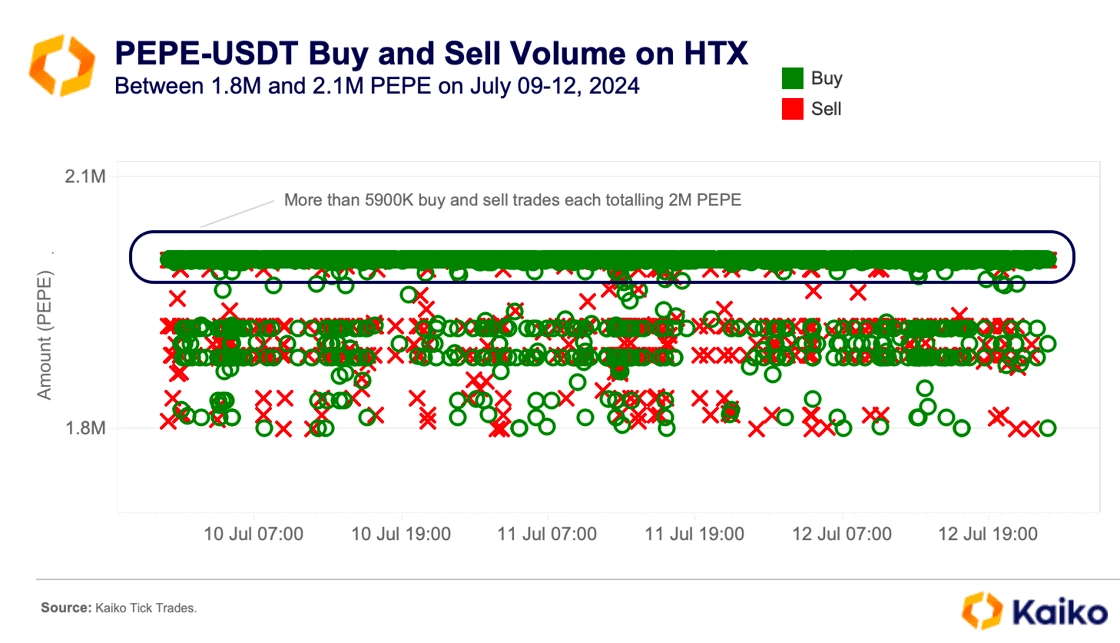Select the green Buy legend swatch

pyautogui.click(x=792, y=78)
